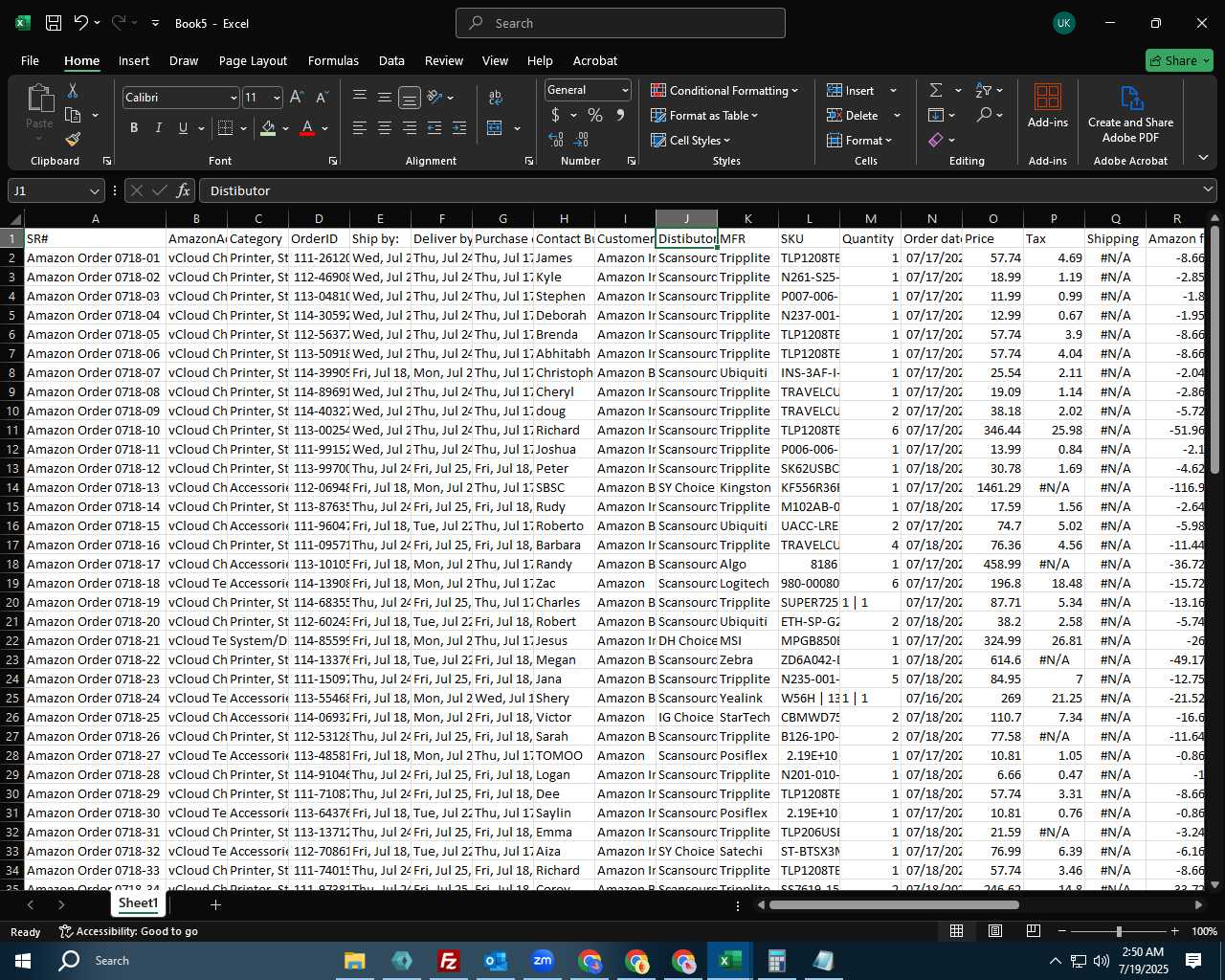Toggle Middle Align vertical alignment
The width and height of the screenshot is (1225, 980).
385,98
